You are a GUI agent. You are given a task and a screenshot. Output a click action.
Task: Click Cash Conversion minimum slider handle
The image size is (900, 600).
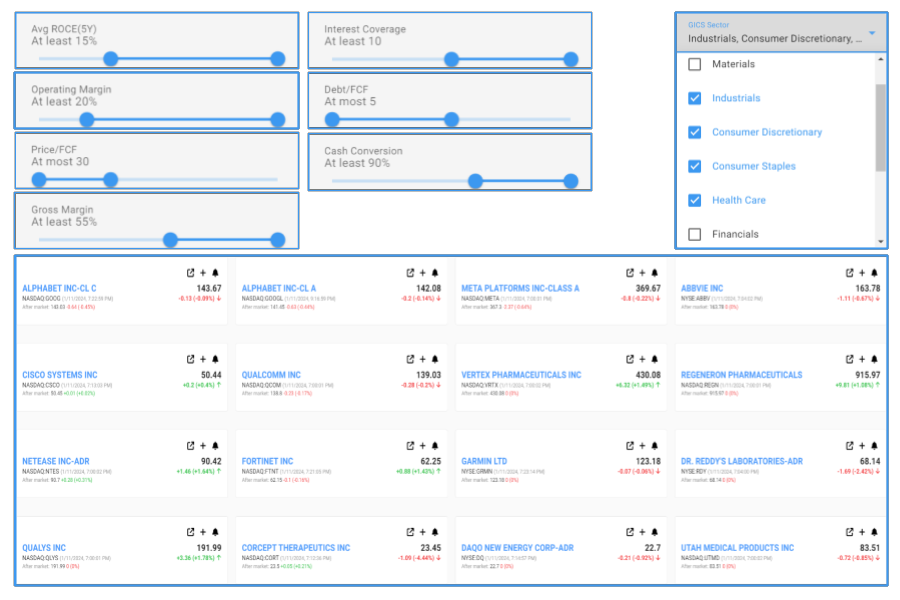[475, 181]
